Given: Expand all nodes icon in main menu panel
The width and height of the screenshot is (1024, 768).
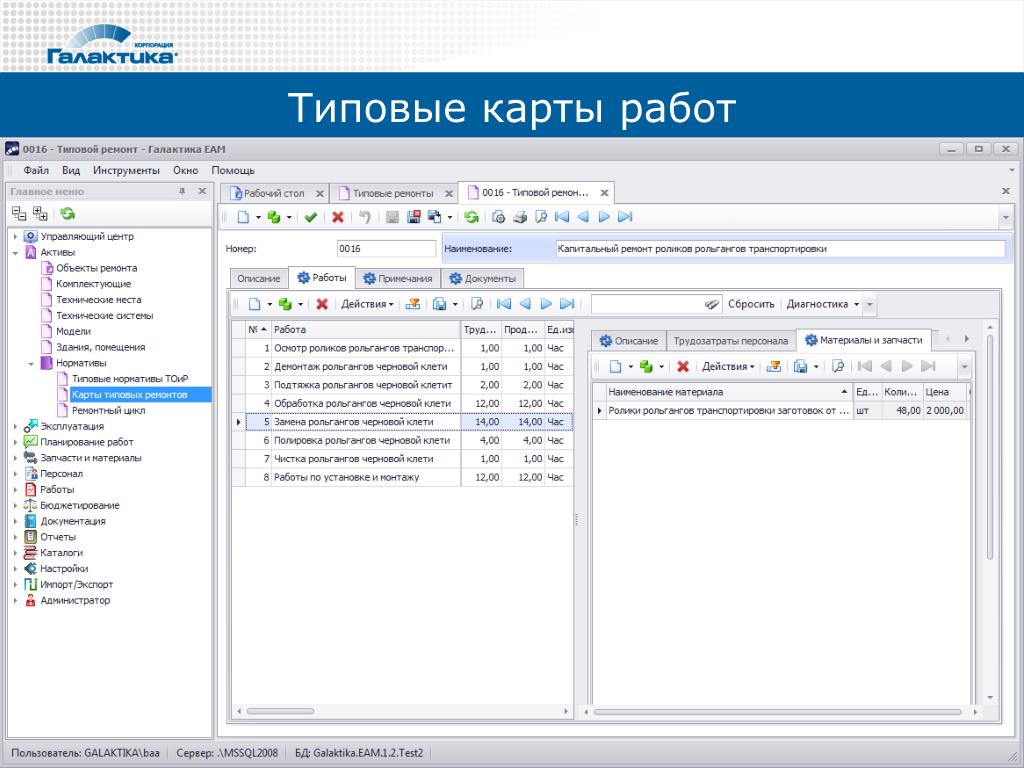Looking at the screenshot, I should pyautogui.click(x=40, y=214).
